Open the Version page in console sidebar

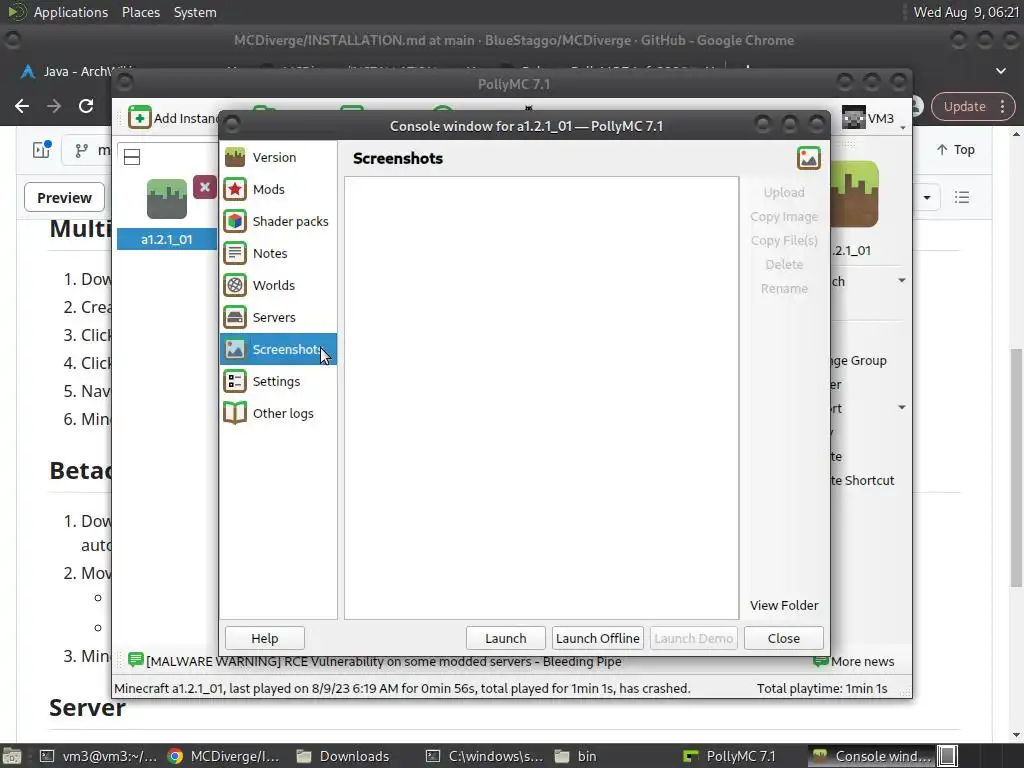(x=278, y=157)
